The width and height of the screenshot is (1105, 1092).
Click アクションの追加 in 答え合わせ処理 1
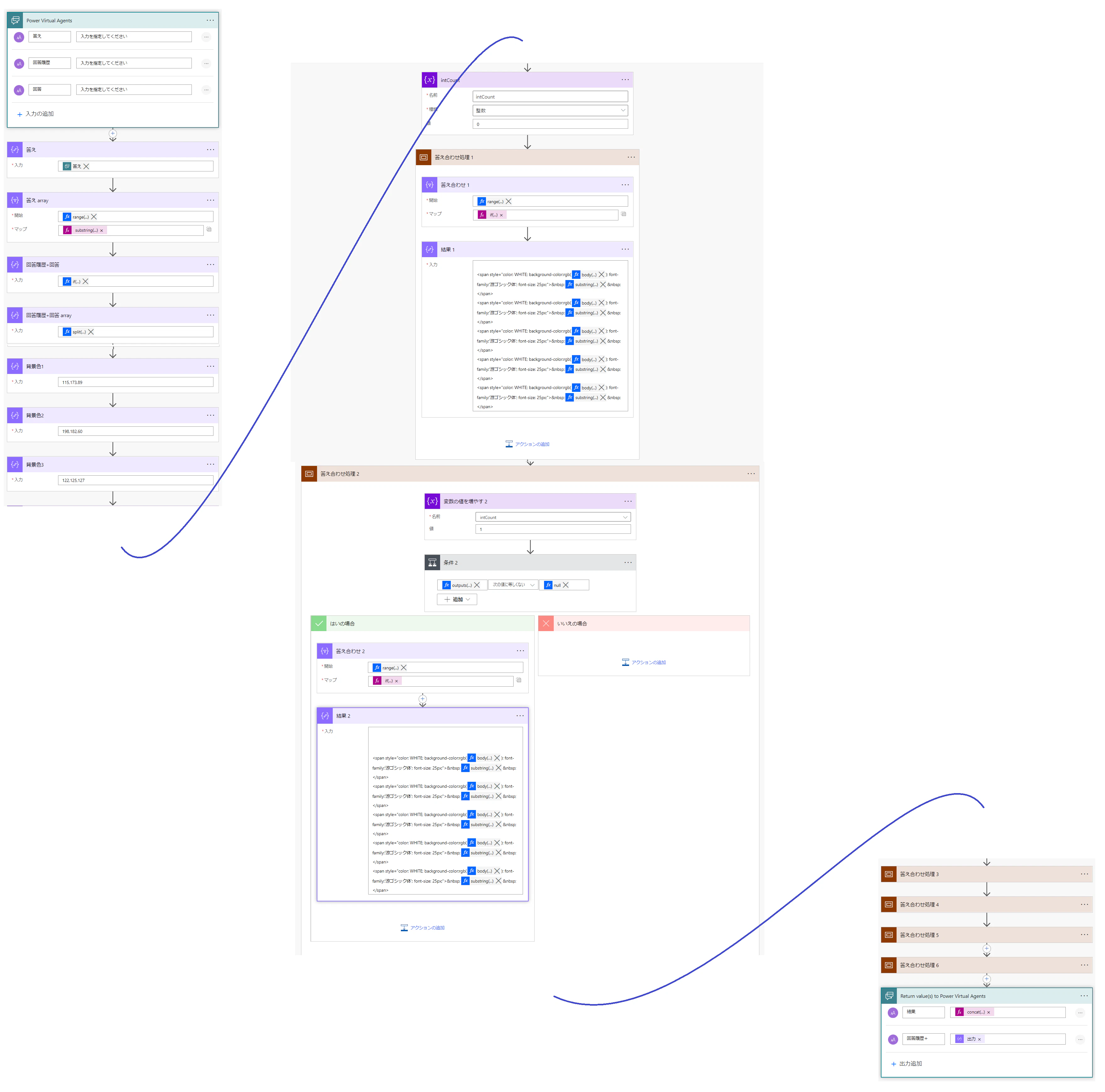click(x=527, y=444)
